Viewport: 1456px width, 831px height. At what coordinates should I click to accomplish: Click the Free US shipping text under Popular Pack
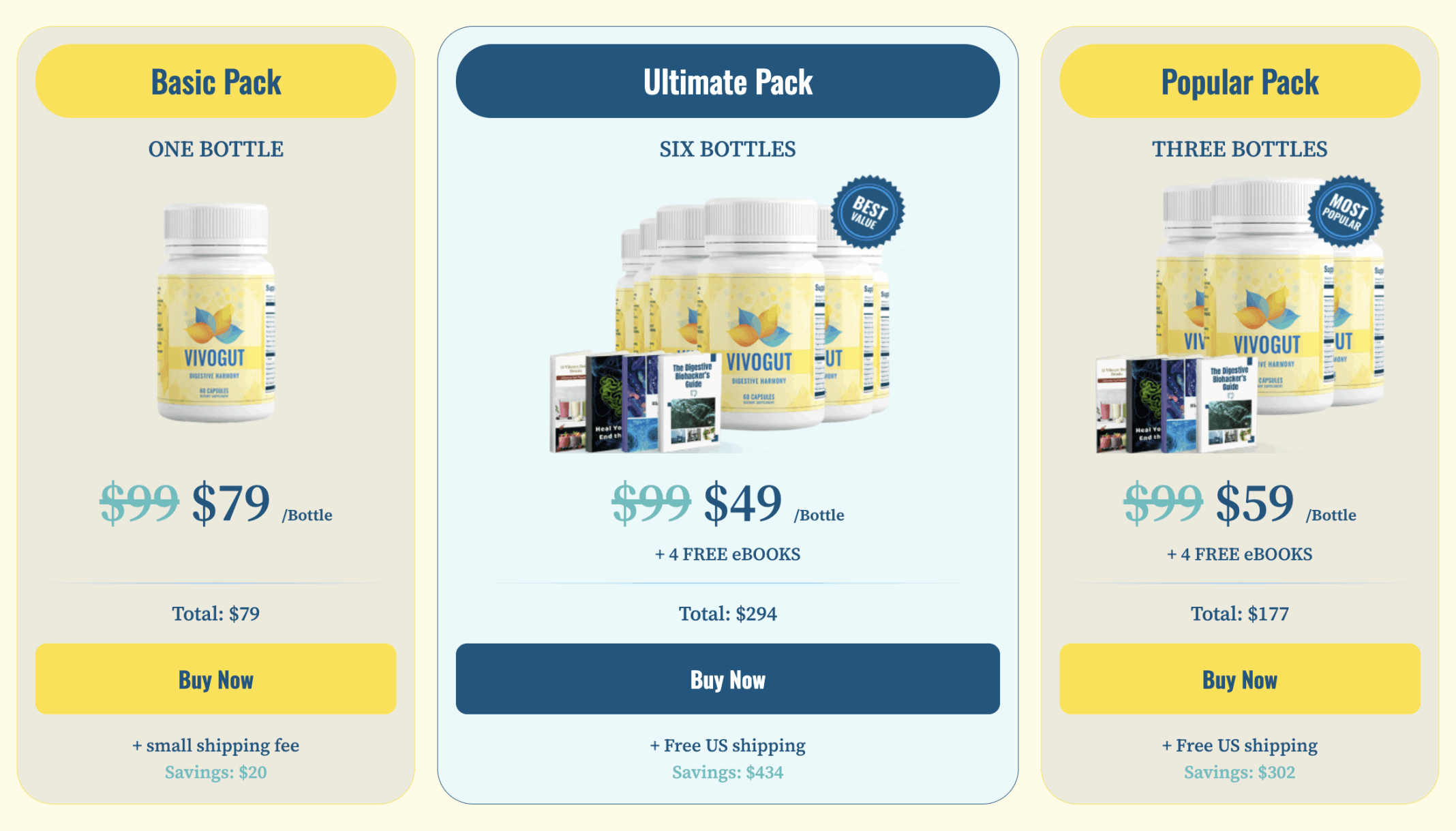point(1239,745)
